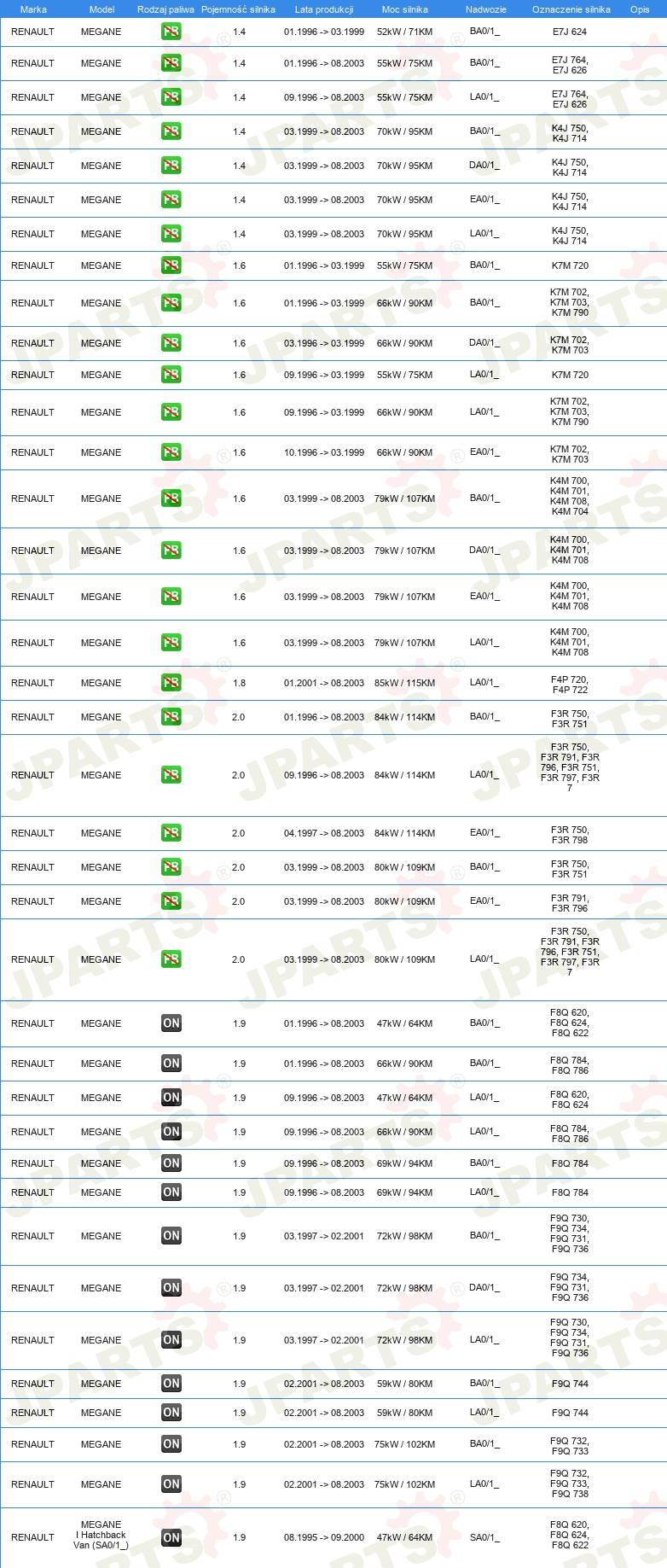Click the PB icon in the 80kW / 109KM BA0/1_ row
The width and height of the screenshot is (667, 1568).
coord(171,867)
